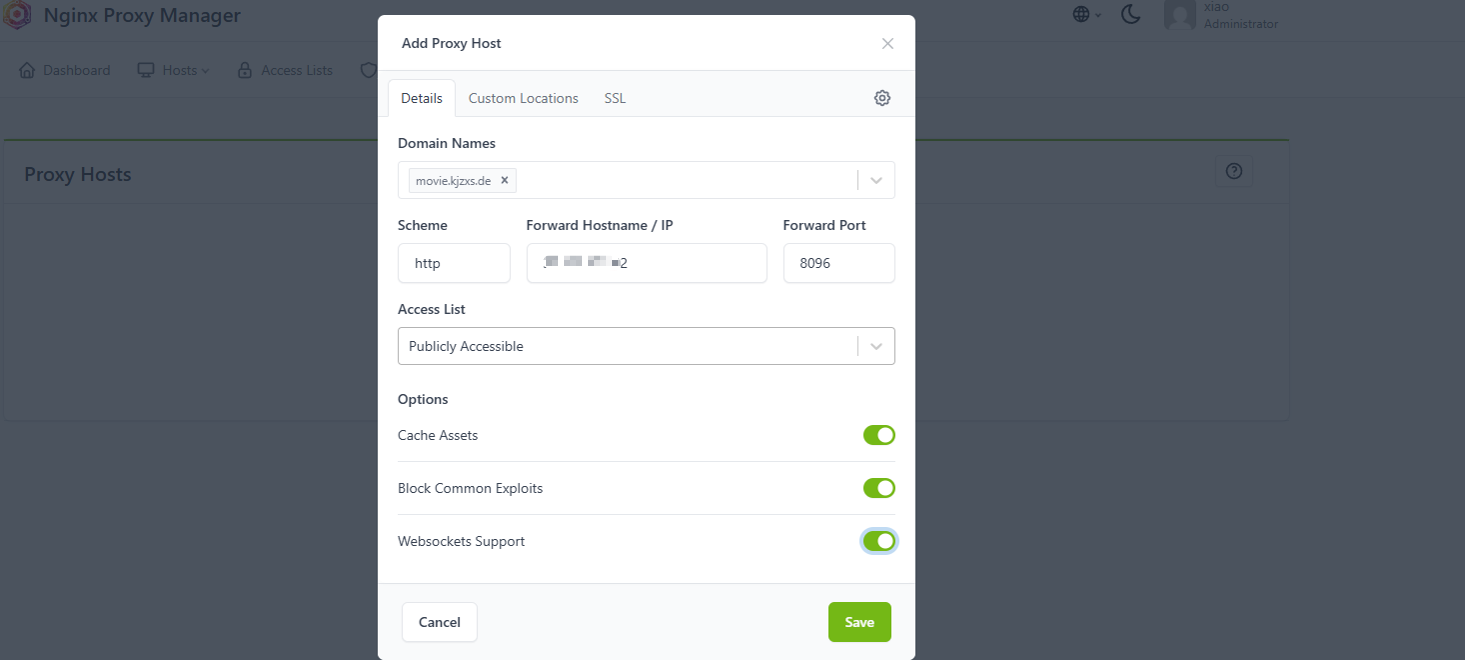The height and width of the screenshot is (660, 1465).
Task: Close the Add Proxy Host dialog
Action: (x=887, y=44)
